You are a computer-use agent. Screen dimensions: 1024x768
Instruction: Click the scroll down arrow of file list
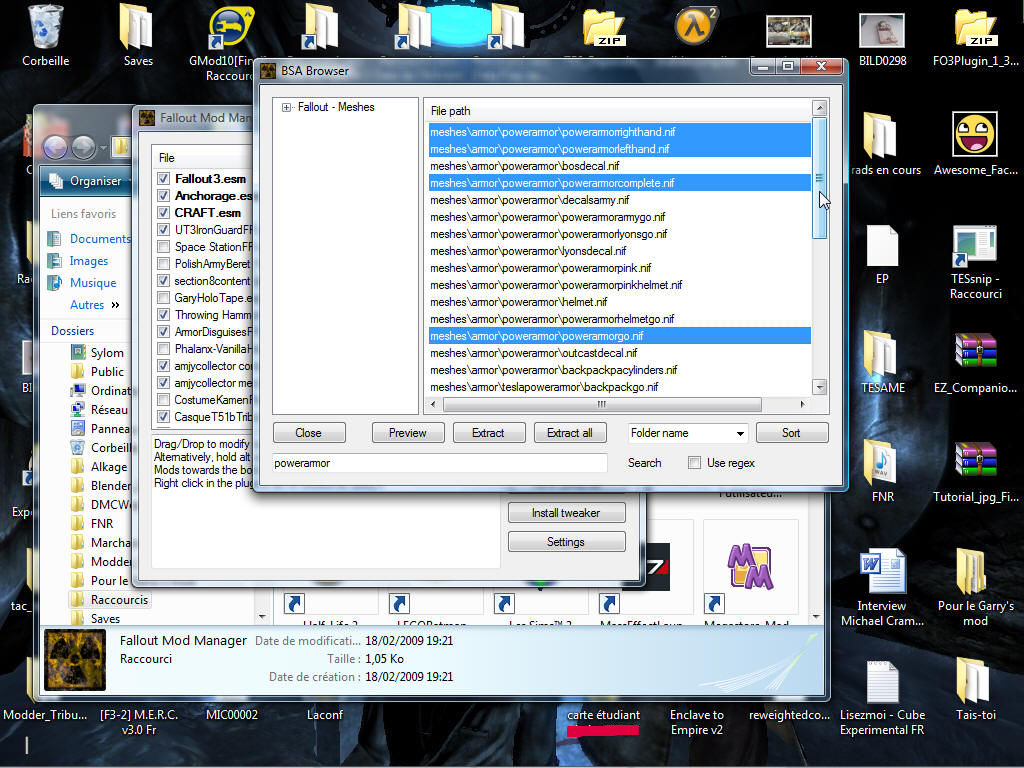[x=820, y=387]
